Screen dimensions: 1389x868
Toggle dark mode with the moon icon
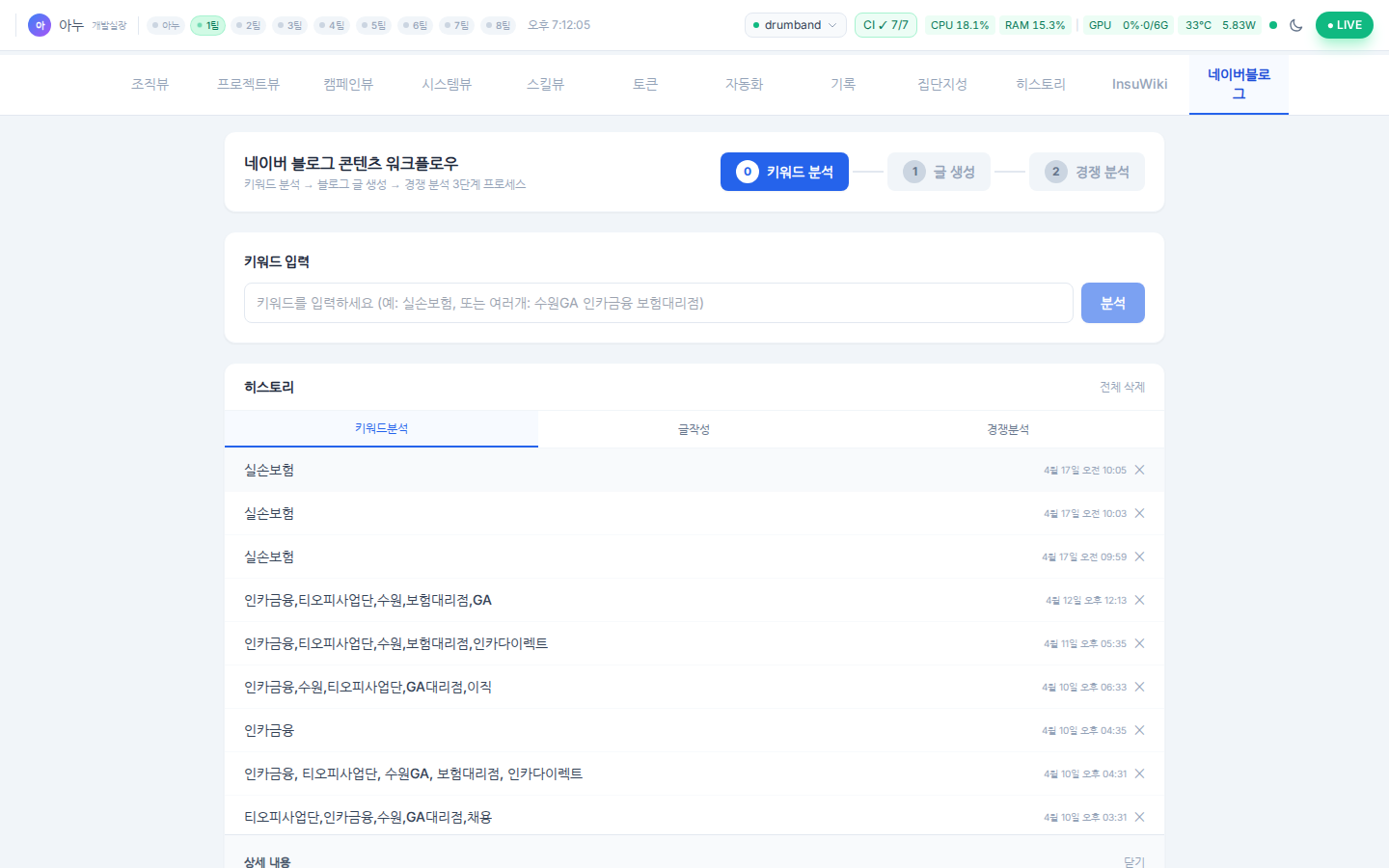click(1295, 25)
